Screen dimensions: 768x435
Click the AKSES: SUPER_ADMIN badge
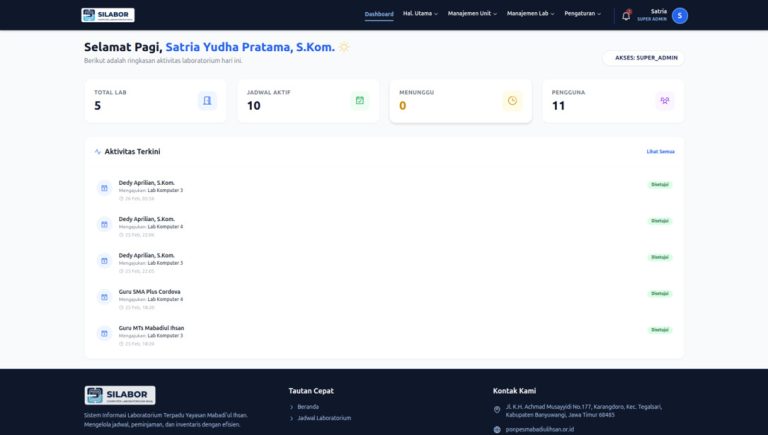click(x=644, y=58)
